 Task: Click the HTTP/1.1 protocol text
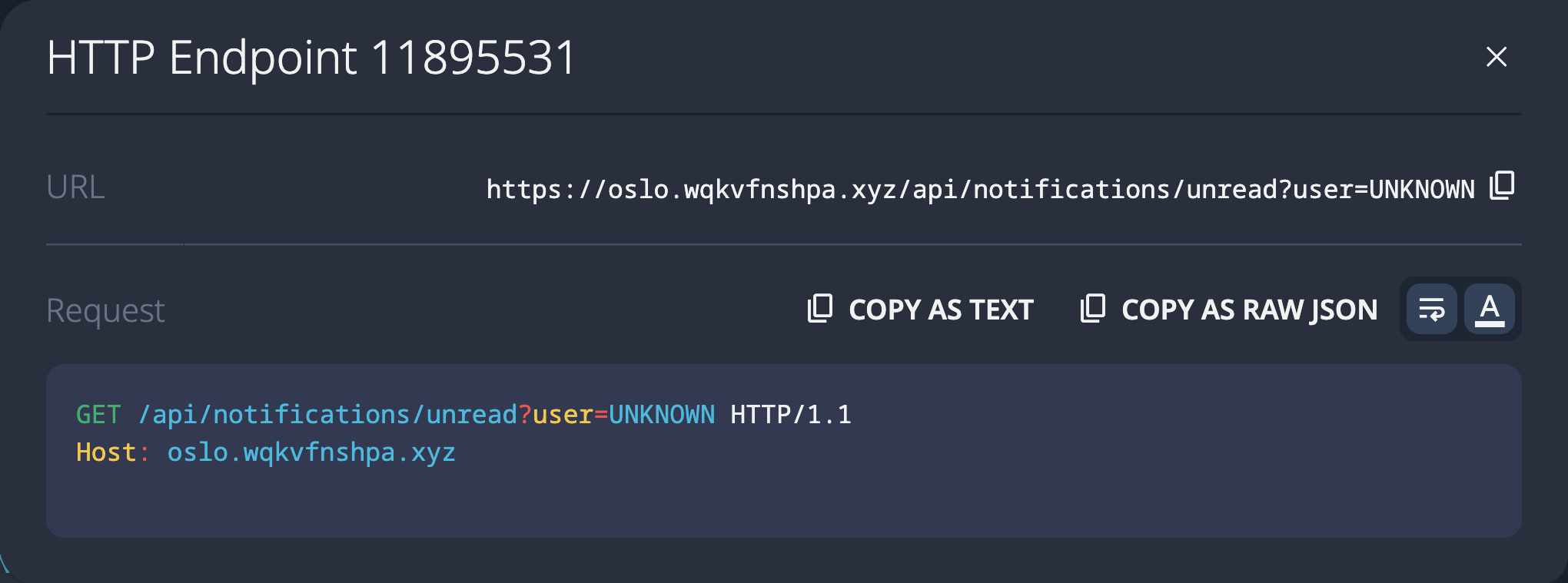(791, 415)
